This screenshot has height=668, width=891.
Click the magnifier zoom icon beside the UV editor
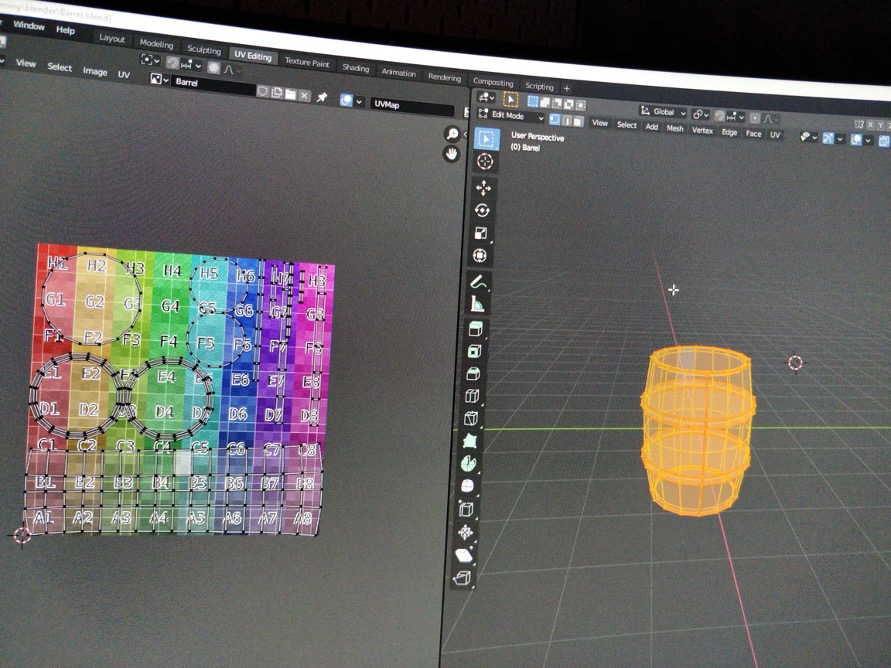tap(453, 132)
